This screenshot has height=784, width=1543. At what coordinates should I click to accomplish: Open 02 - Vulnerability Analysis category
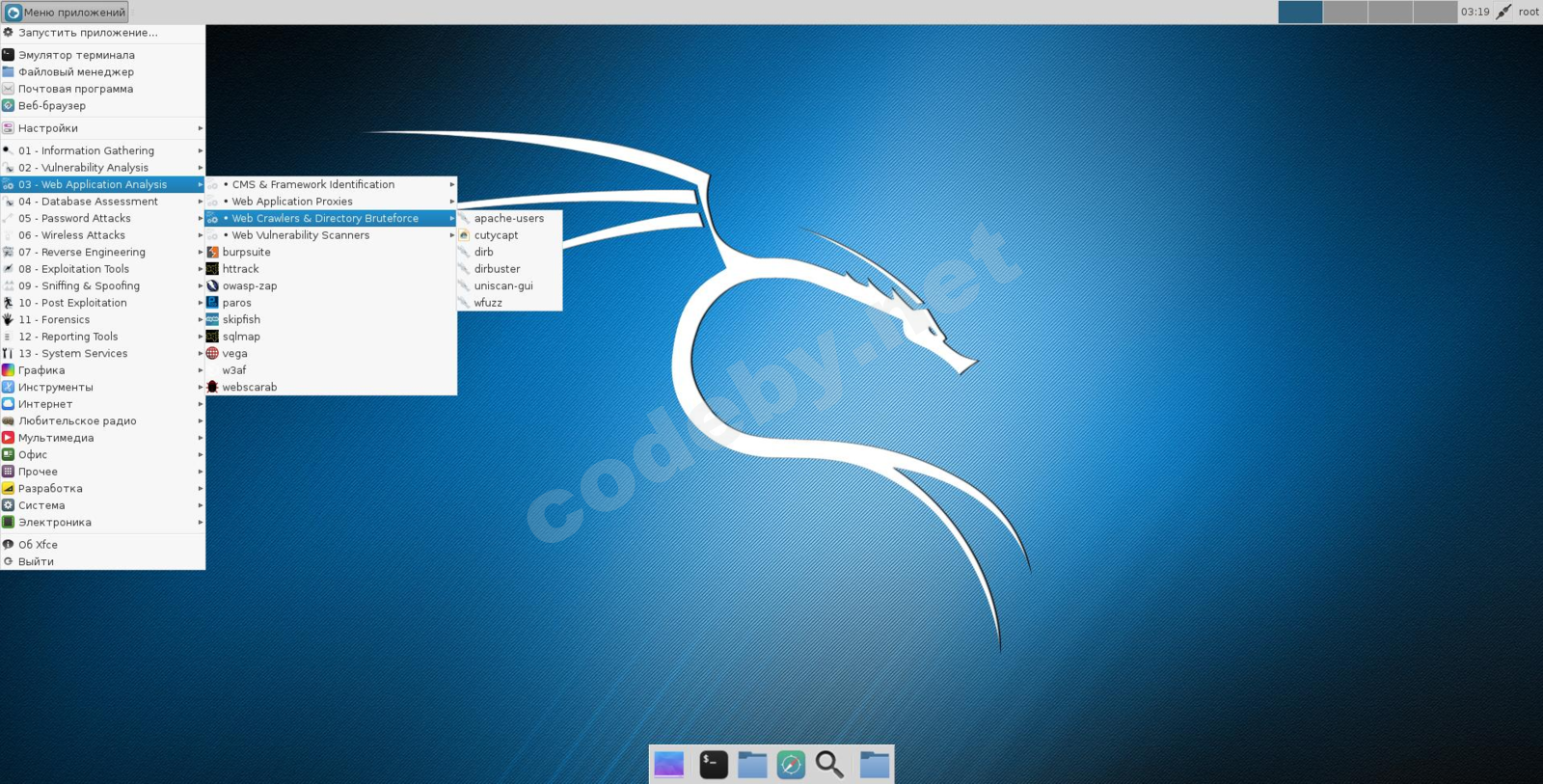[102, 168]
